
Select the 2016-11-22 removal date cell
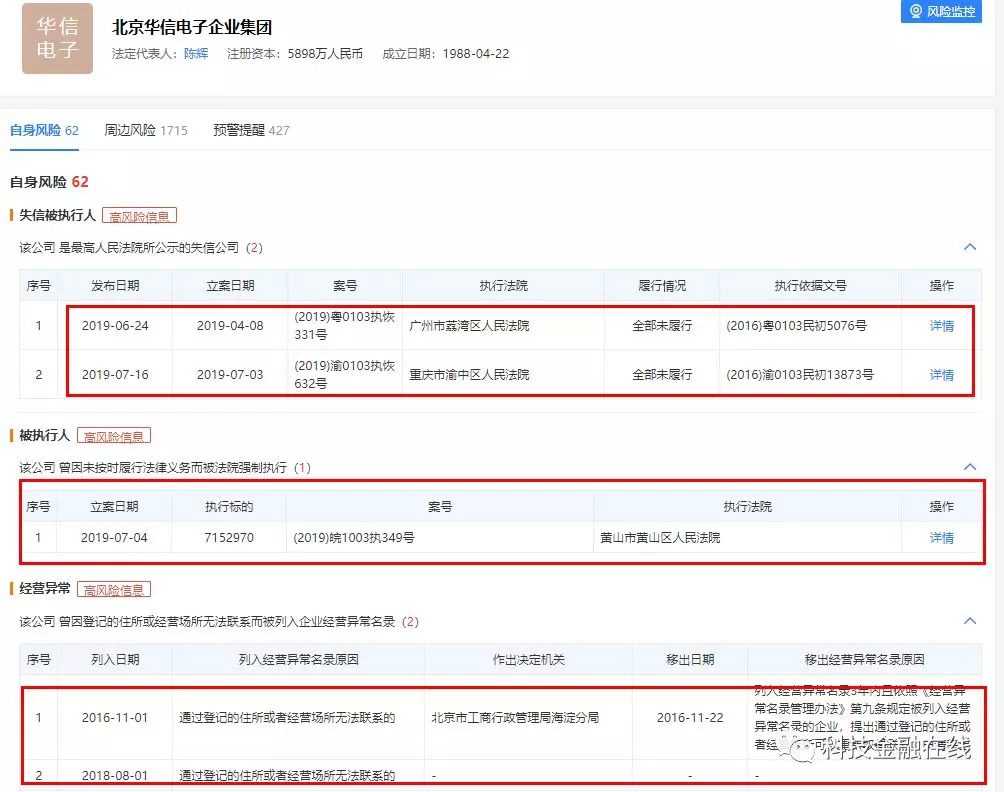pos(690,718)
